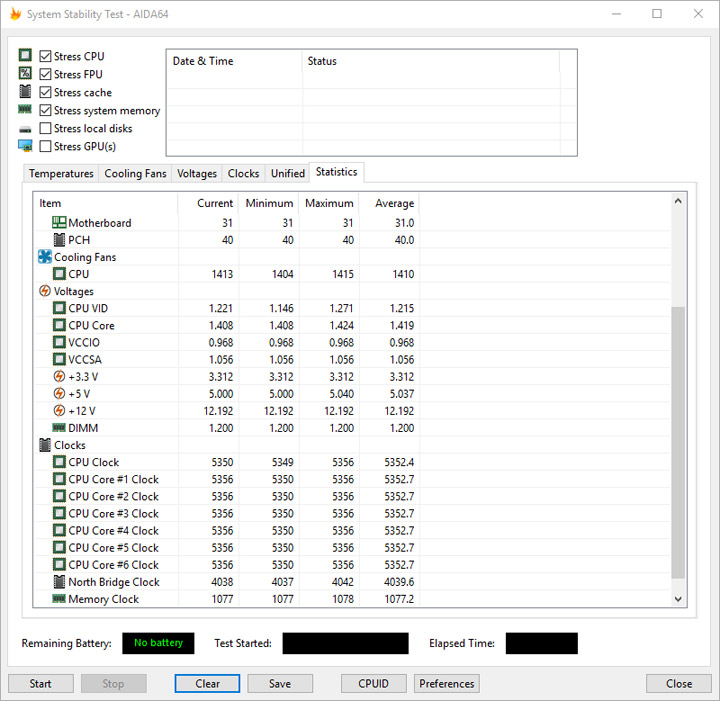Click the Save button
This screenshot has width=720, height=701.
[280, 684]
